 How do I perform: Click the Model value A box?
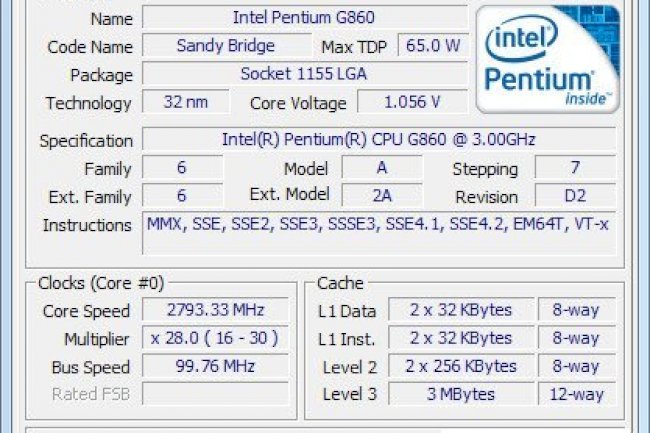tap(381, 168)
